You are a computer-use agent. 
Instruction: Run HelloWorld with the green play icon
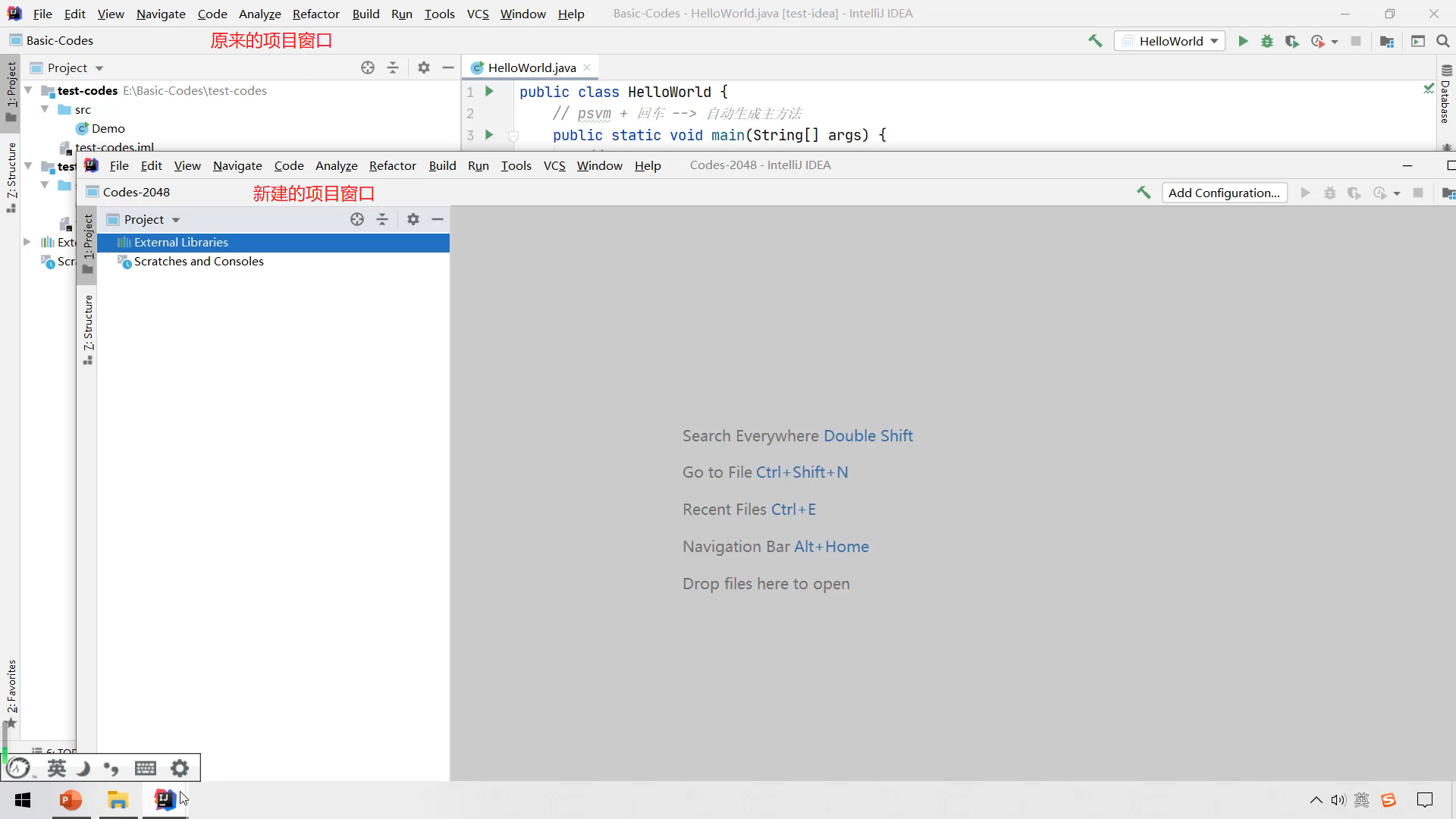[1243, 41]
